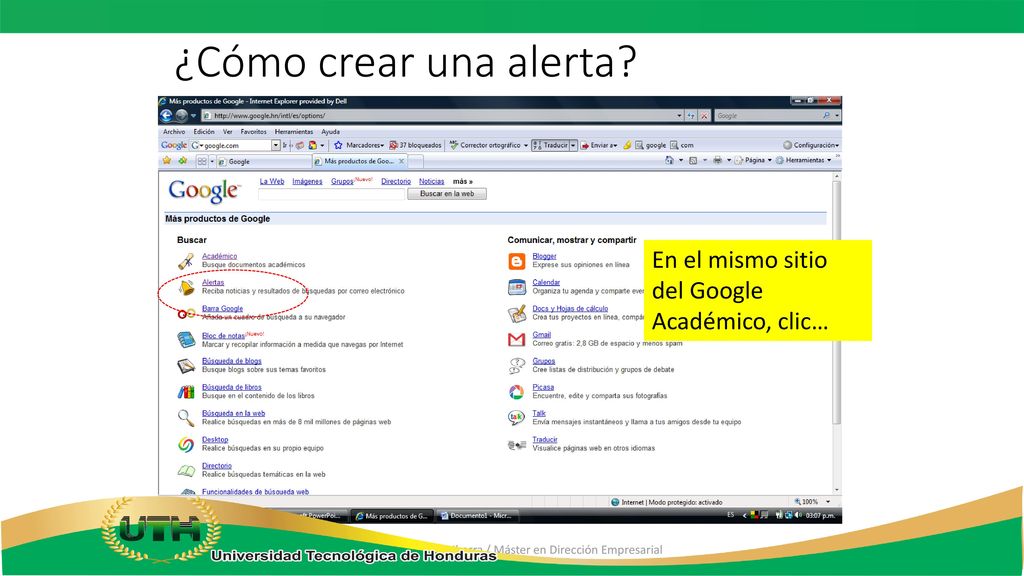Click the Home icon in the command bar
This screenshot has width=1024, height=576.
(x=669, y=160)
